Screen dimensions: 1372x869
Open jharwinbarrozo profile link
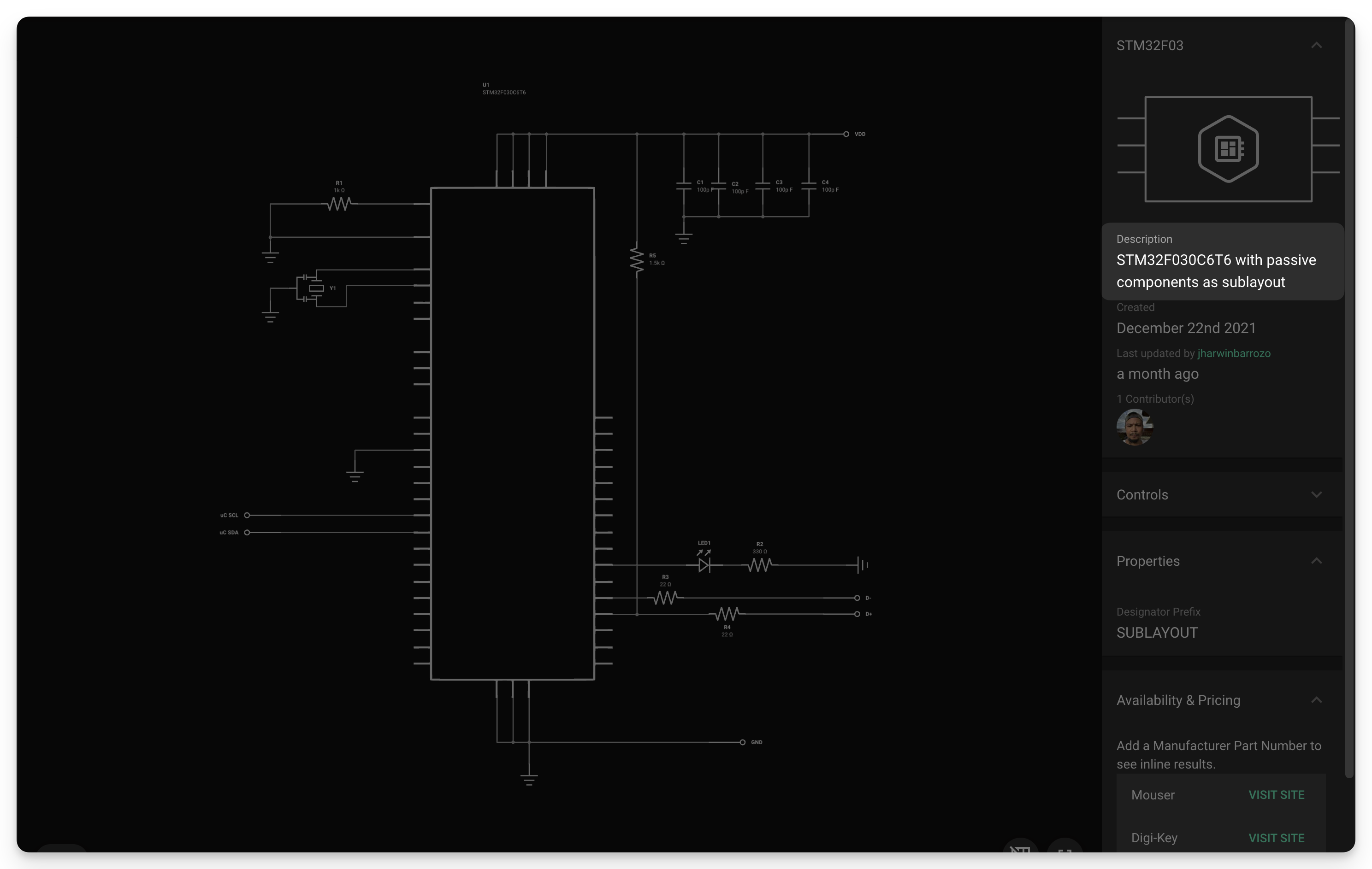coord(1234,354)
